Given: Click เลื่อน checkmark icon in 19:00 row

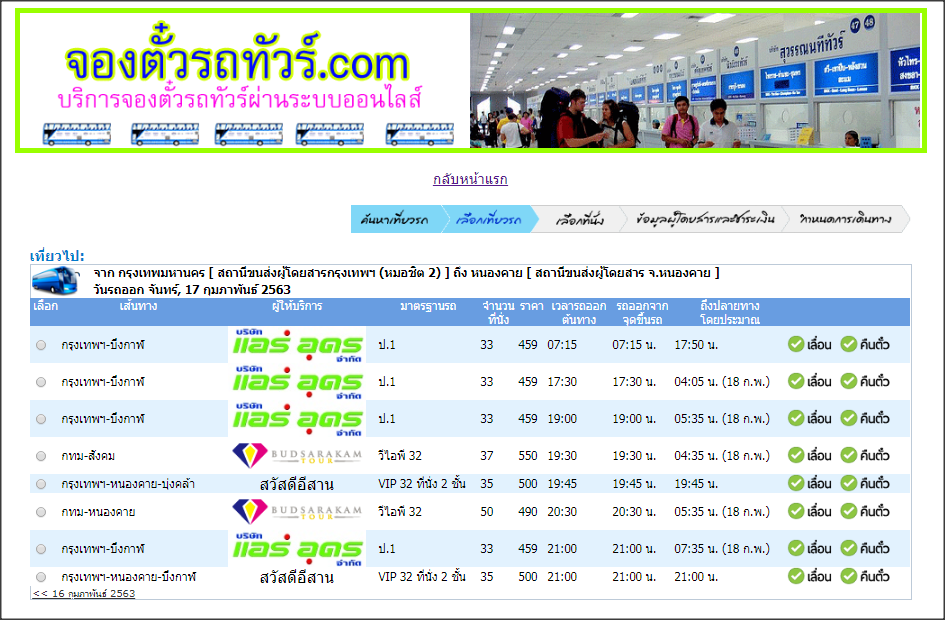Looking at the screenshot, I should pyautogui.click(x=796, y=418).
